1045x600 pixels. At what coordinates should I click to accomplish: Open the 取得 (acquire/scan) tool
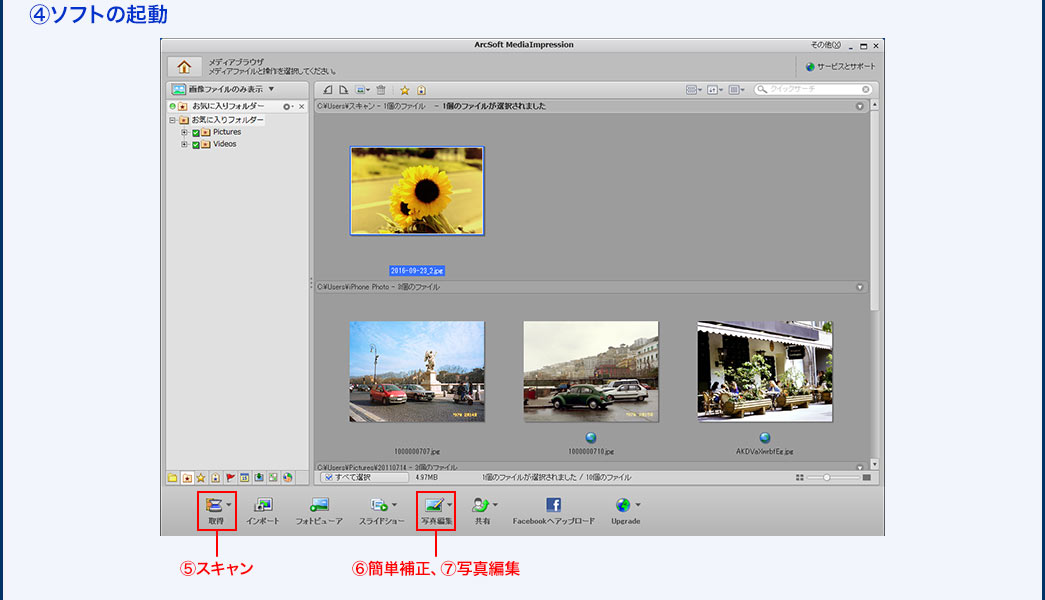(x=217, y=511)
